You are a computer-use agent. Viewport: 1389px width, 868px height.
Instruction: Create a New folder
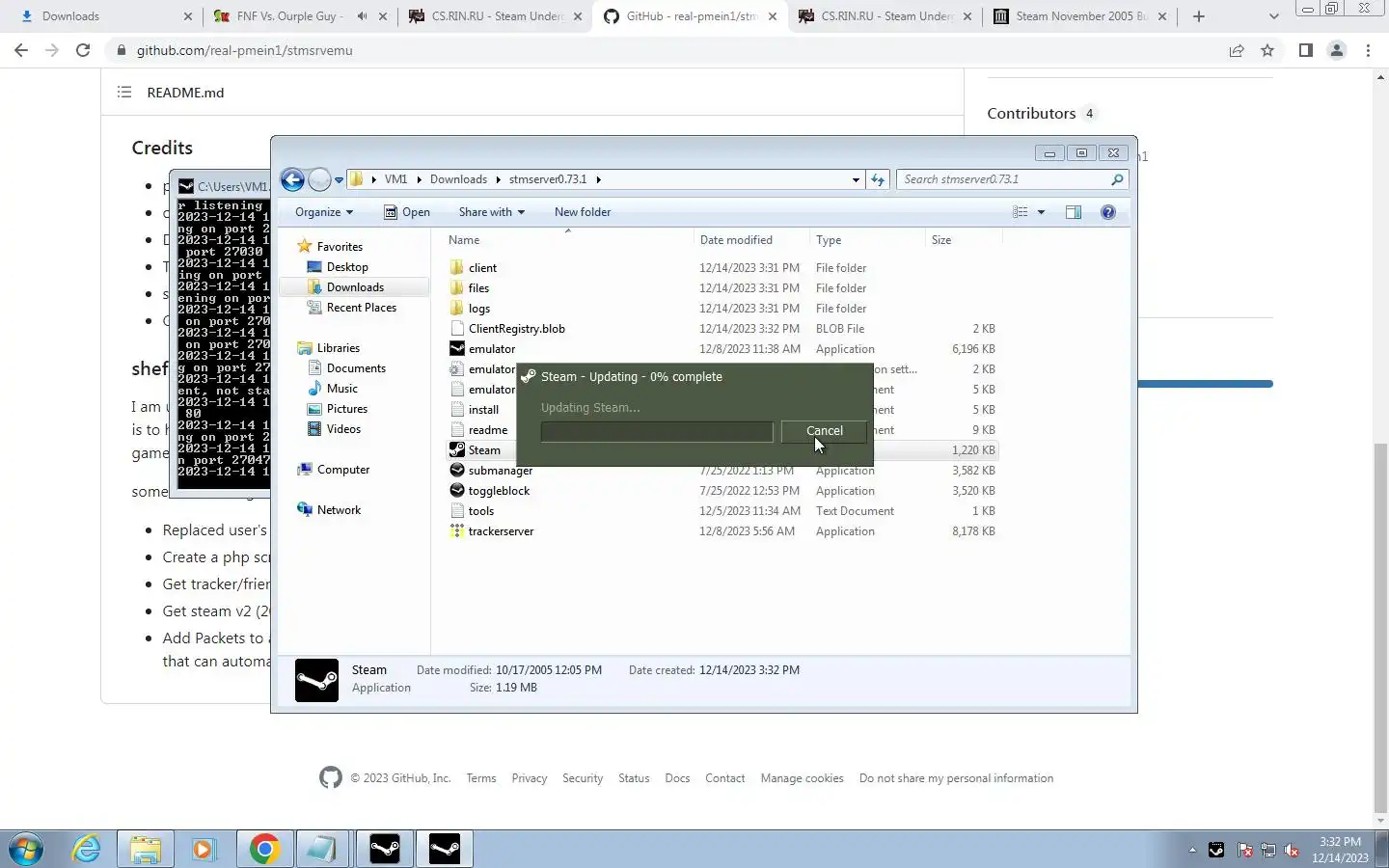pyautogui.click(x=583, y=212)
